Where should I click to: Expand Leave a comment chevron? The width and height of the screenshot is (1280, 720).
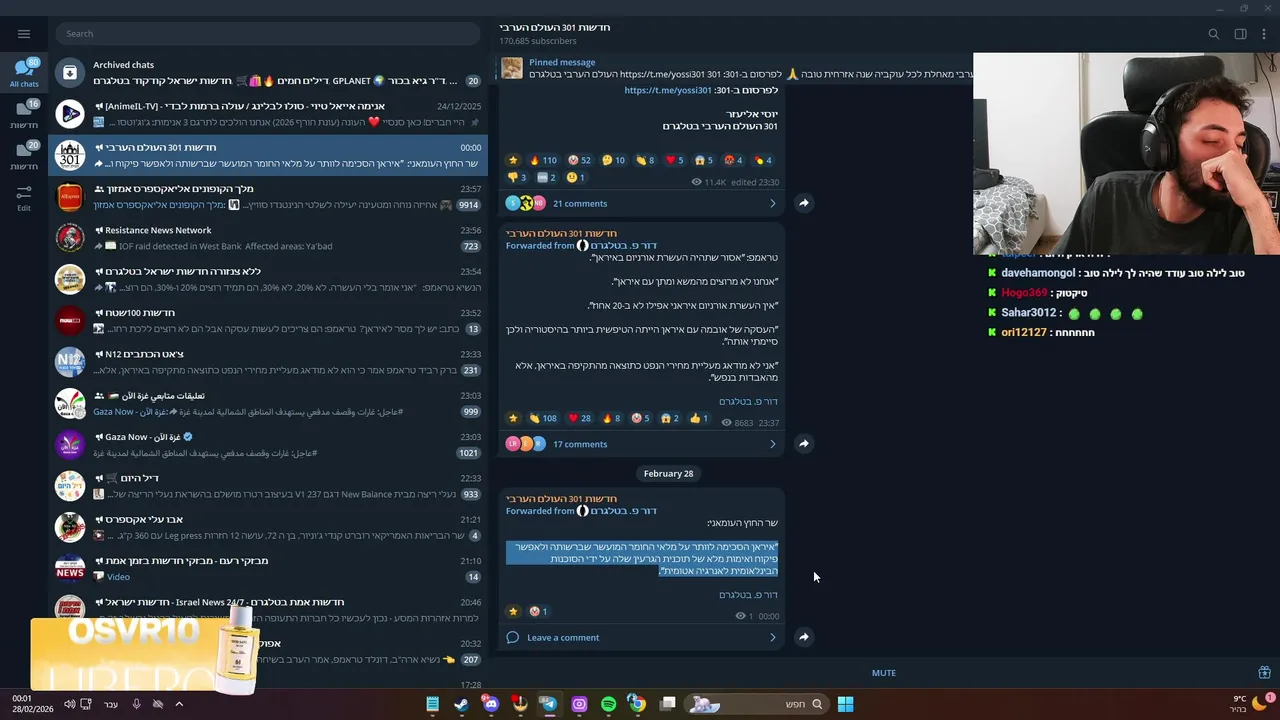click(x=772, y=637)
